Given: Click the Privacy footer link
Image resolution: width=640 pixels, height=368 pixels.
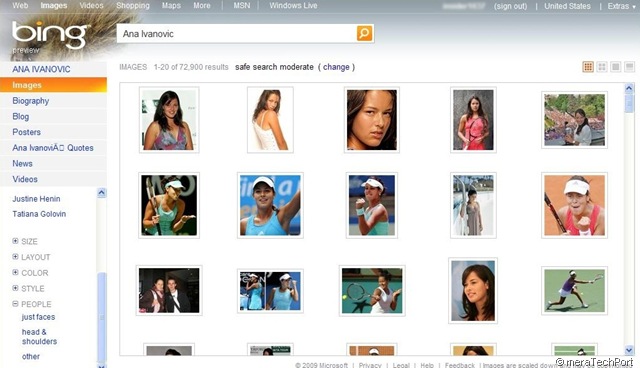Looking at the screenshot, I should pyautogui.click(x=370, y=365).
